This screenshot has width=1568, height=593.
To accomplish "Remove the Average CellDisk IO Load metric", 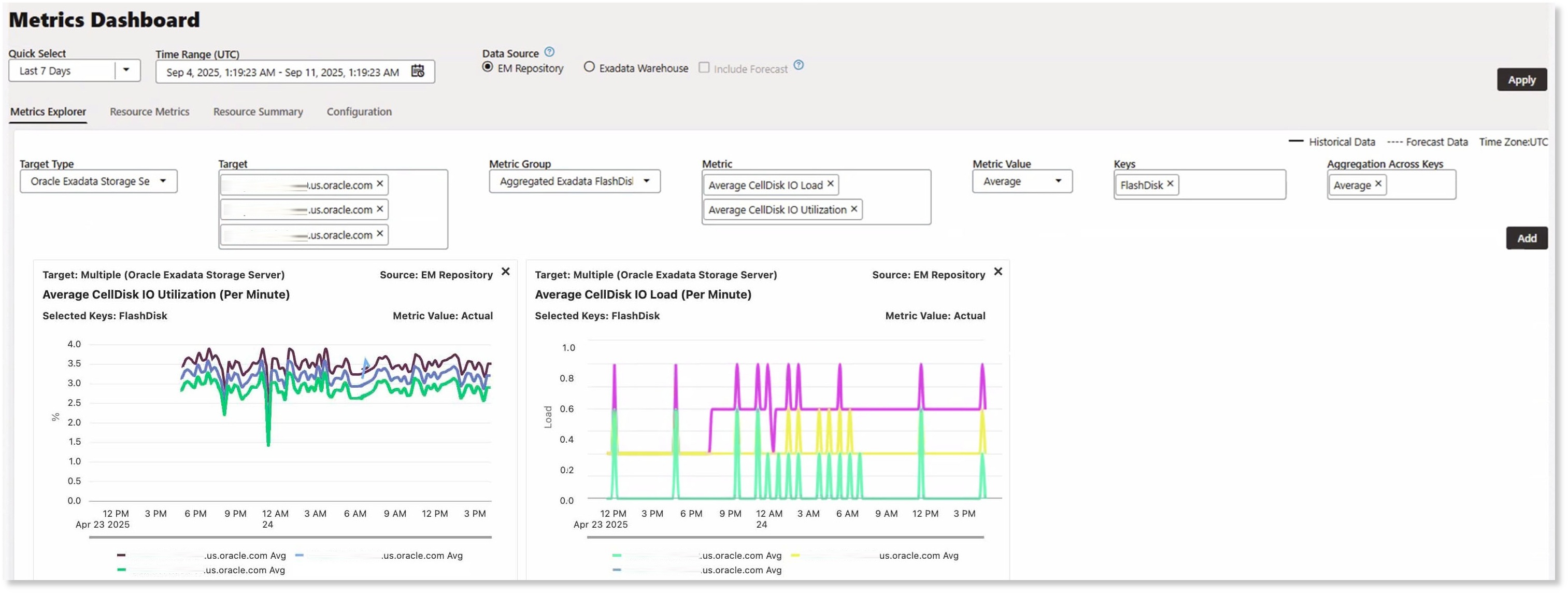I will point(830,184).
